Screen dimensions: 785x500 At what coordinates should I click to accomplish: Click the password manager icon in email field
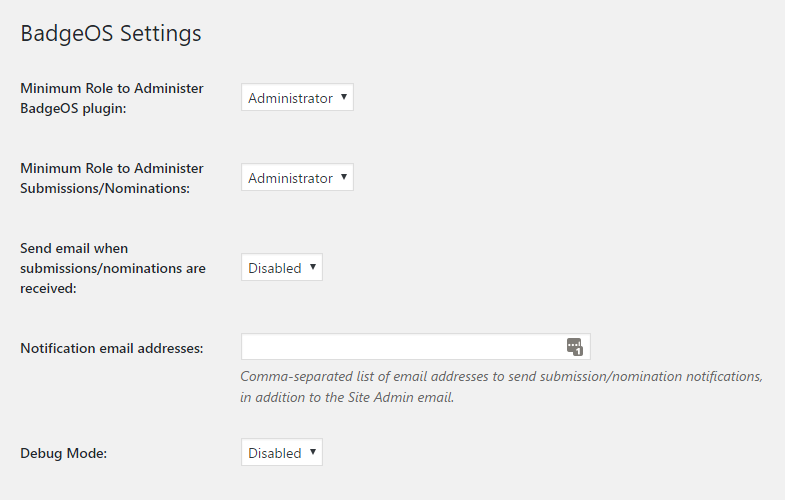(574, 347)
